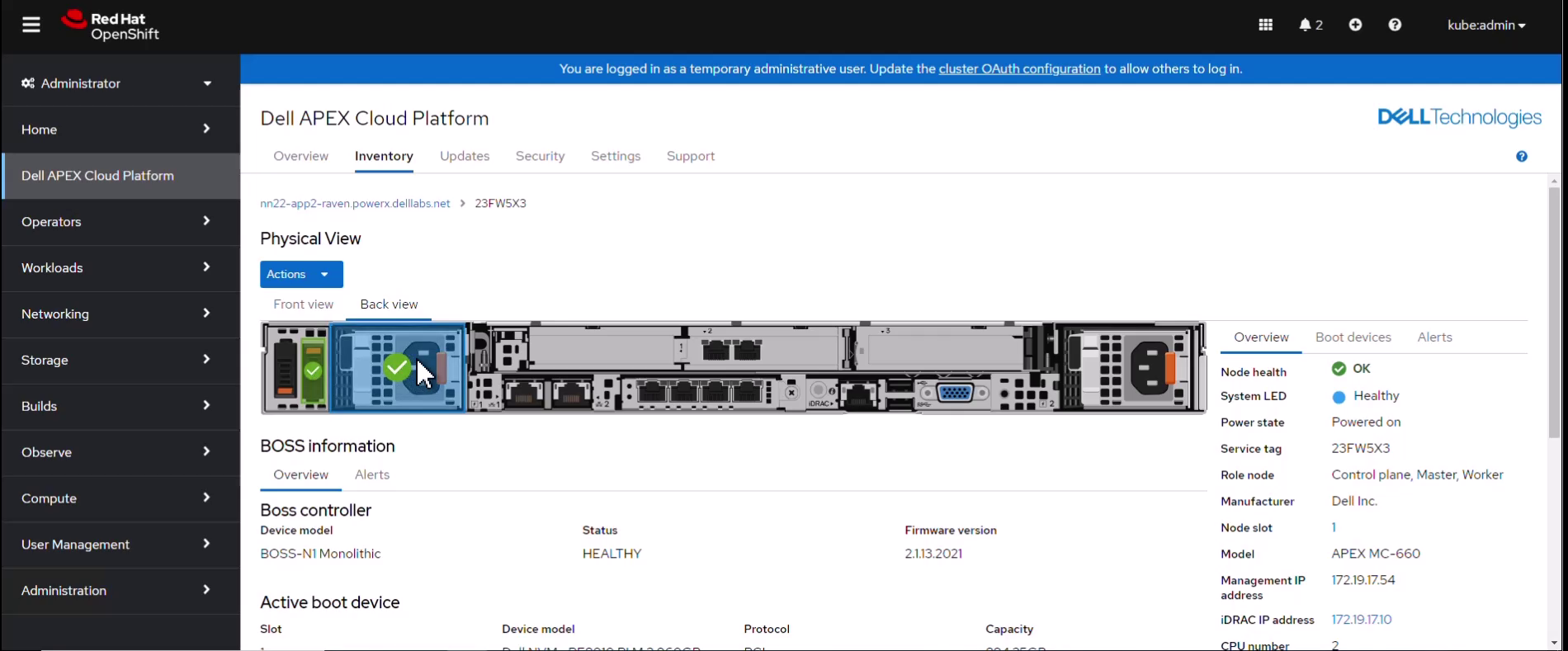This screenshot has height=651, width=1568.
Task: Click the APEX MC-660 model value
Action: [1376, 554]
